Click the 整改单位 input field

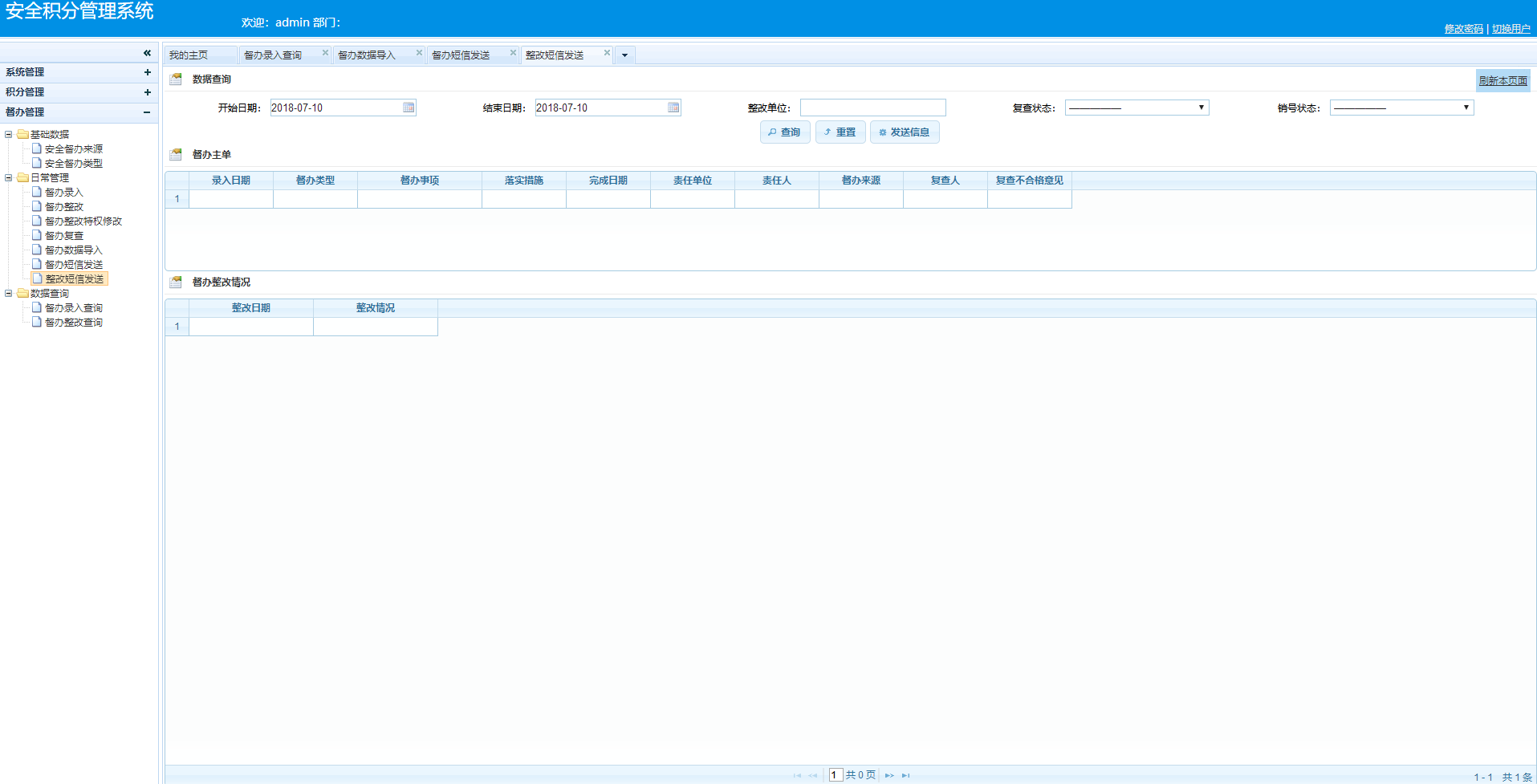coord(872,108)
